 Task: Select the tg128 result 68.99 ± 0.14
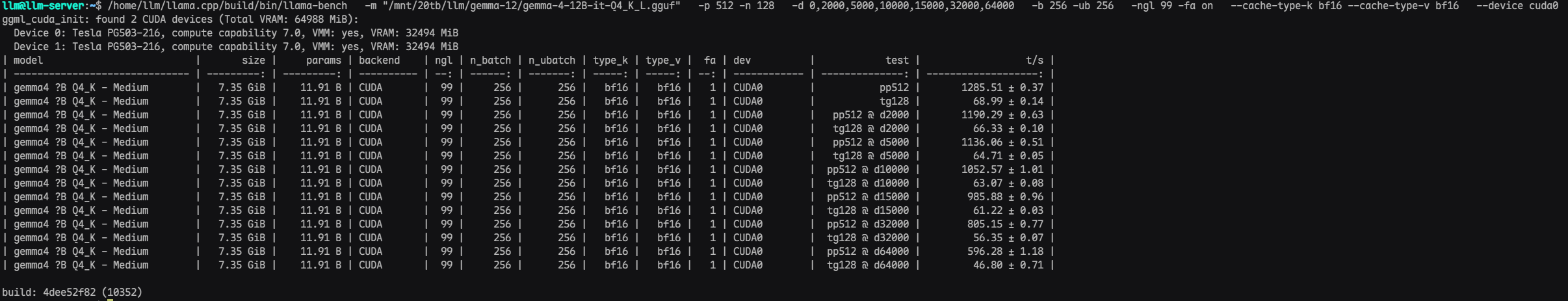click(1008, 101)
